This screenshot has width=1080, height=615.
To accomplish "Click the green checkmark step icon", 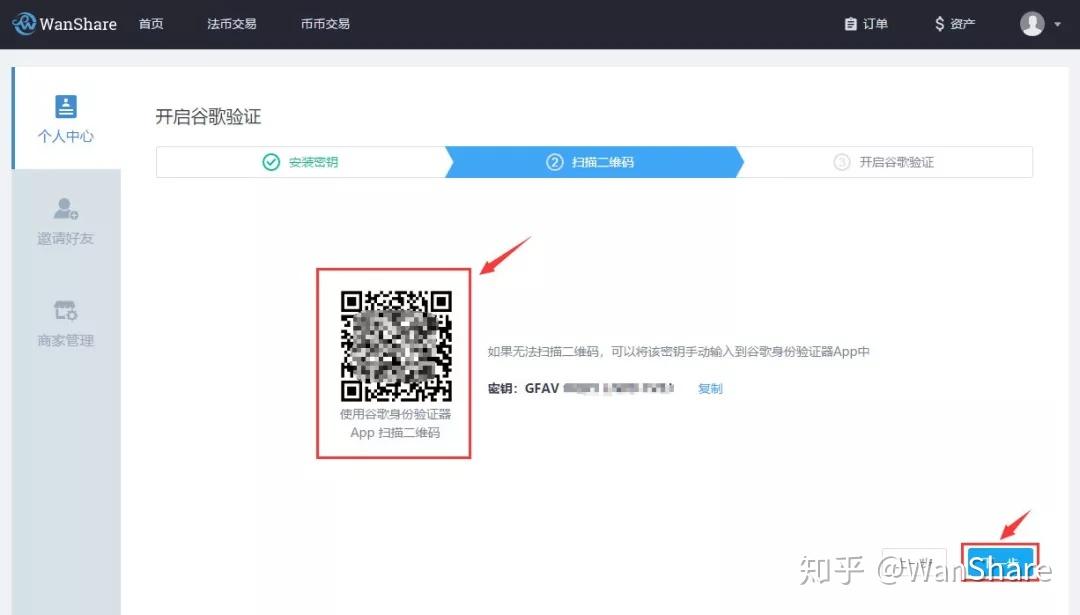I will pos(271,162).
